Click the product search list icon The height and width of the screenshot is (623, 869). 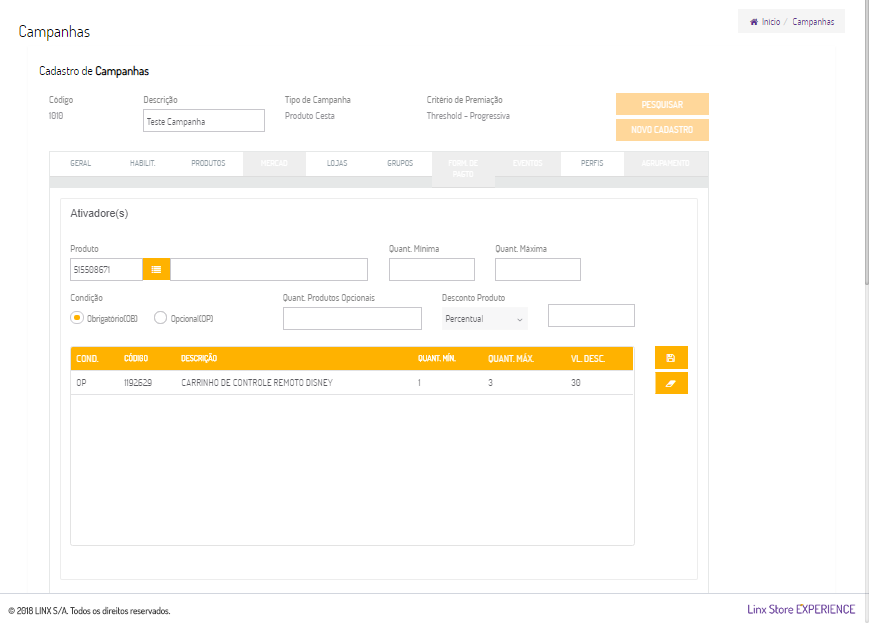[156, 269]
